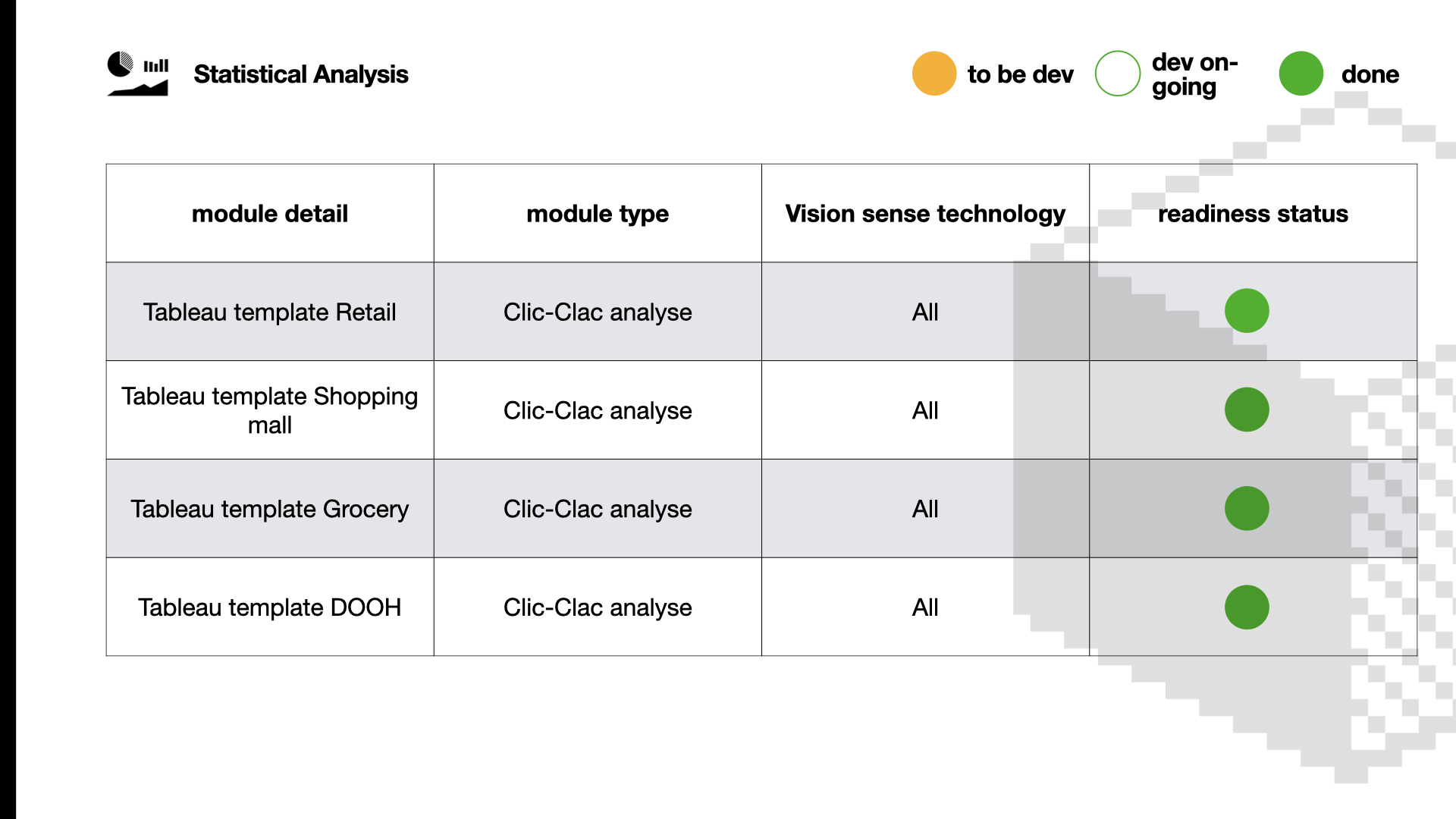1456x819 pixels.
Task: Click the green status dot for Tableau template Retail
Action: coord(1247,311)
